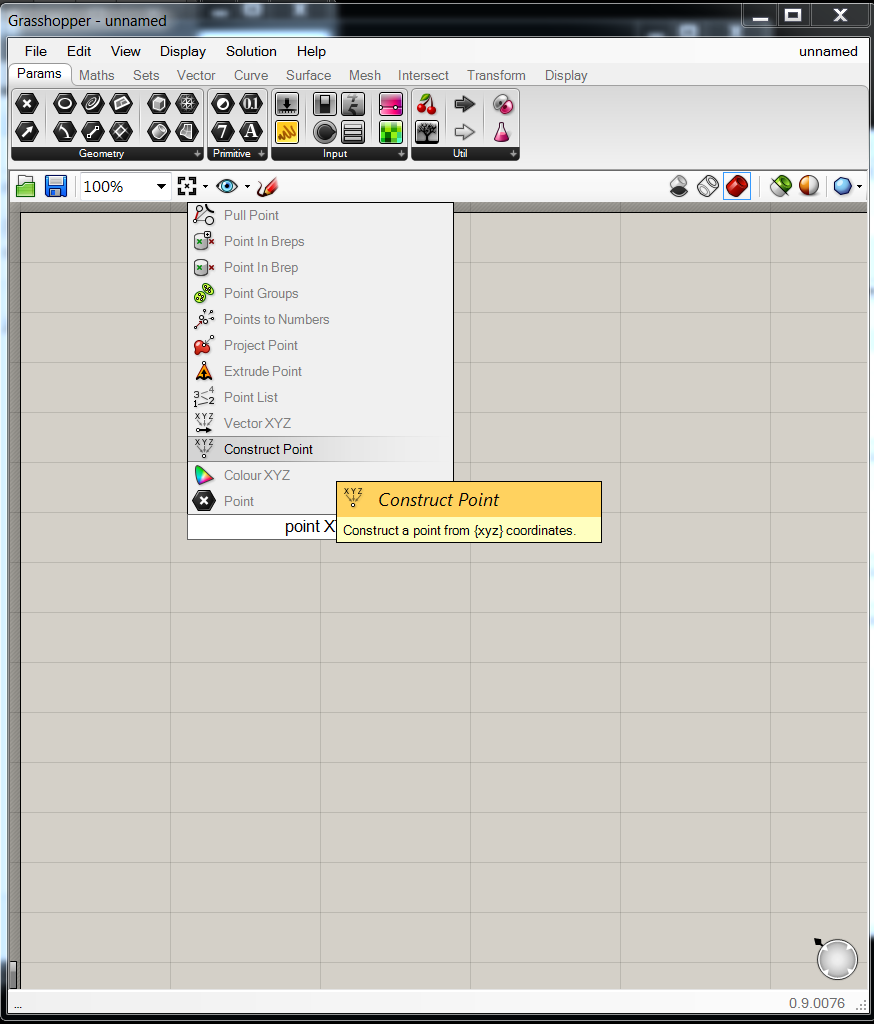Screen dimensions: 874x1024
Task: Expand the Geometry panel
Action: 197,153
